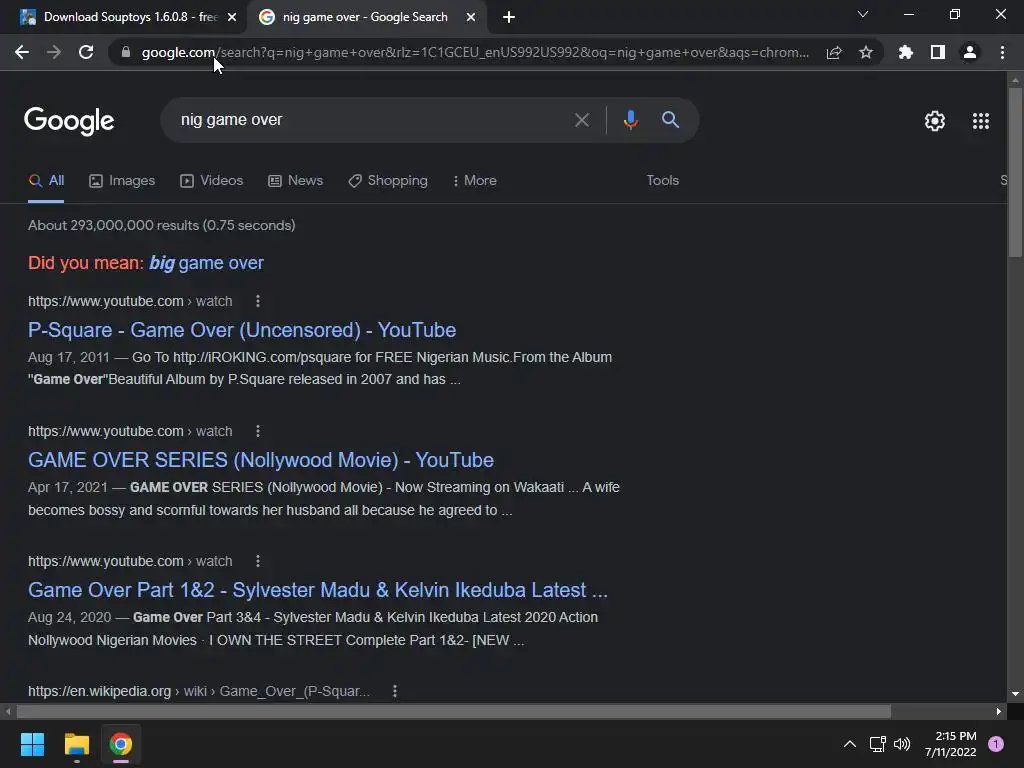Viewport: 1024px width, 768px height.
Task: Open network status tray icon
Action: pyautogui.click(x=878, y=744)
